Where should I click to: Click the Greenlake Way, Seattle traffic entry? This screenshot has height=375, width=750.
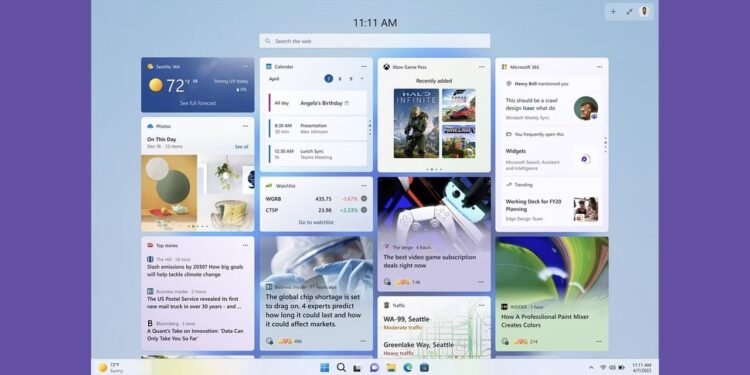(419, 349)
